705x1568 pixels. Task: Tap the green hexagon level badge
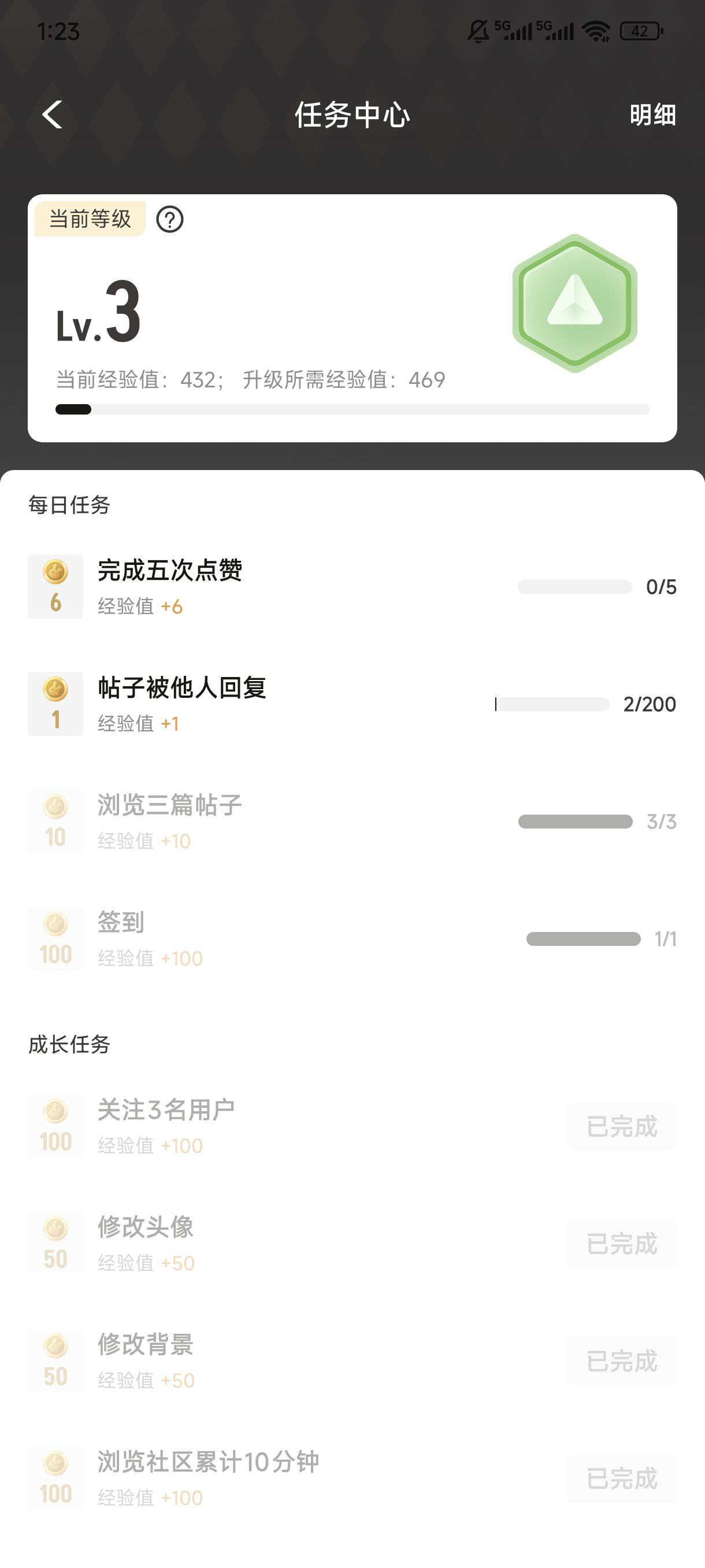click(574, 303)
